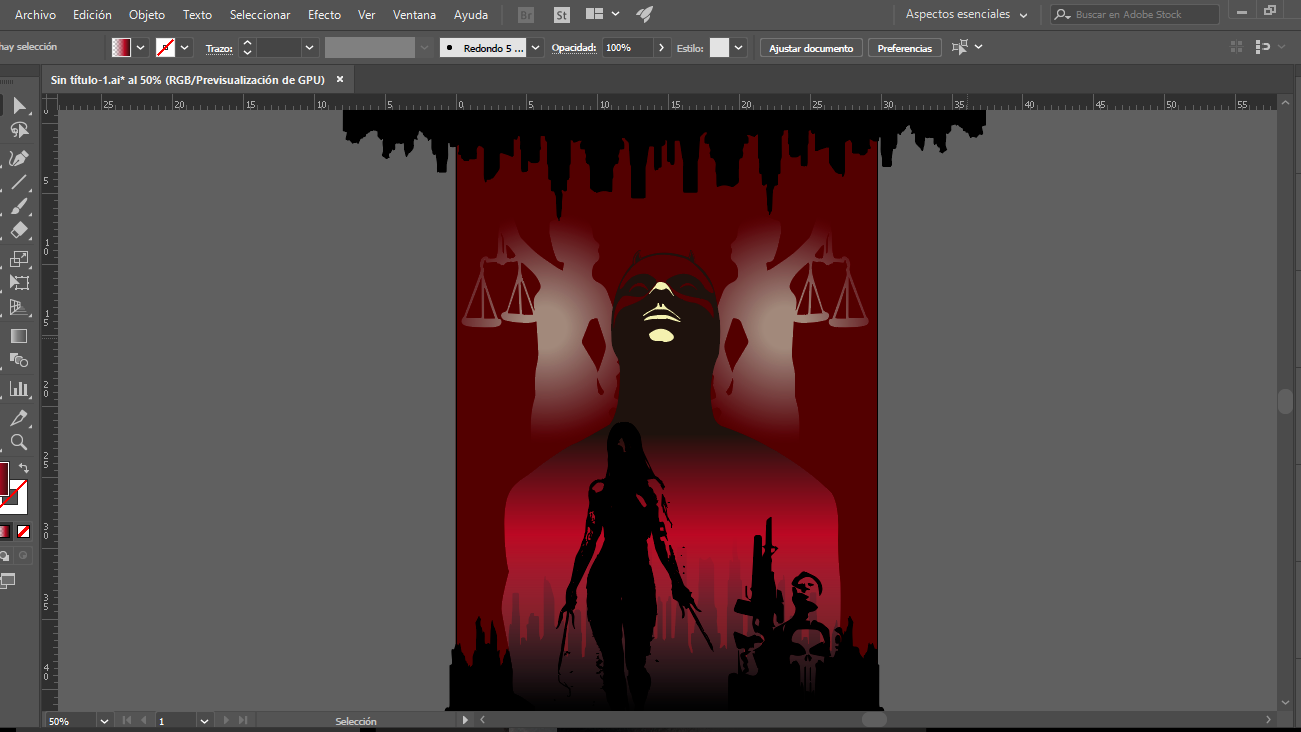Click the fill color swatch in toolbox
This screenshot has height=732, width=1301.
(3, 478)
